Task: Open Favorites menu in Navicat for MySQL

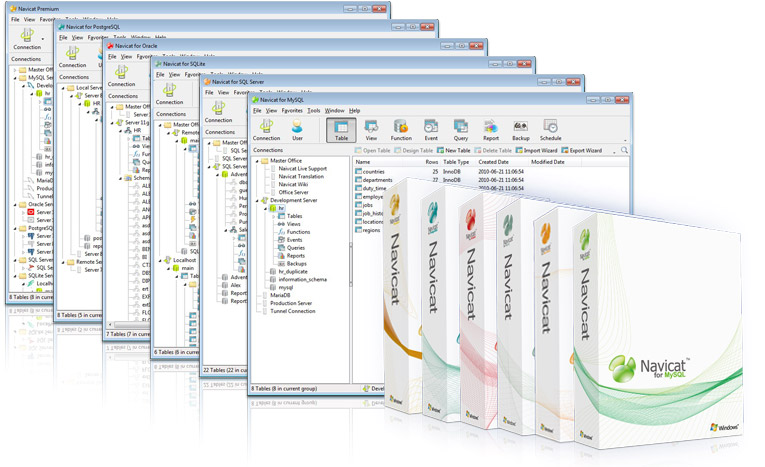Action: point(292,111)
